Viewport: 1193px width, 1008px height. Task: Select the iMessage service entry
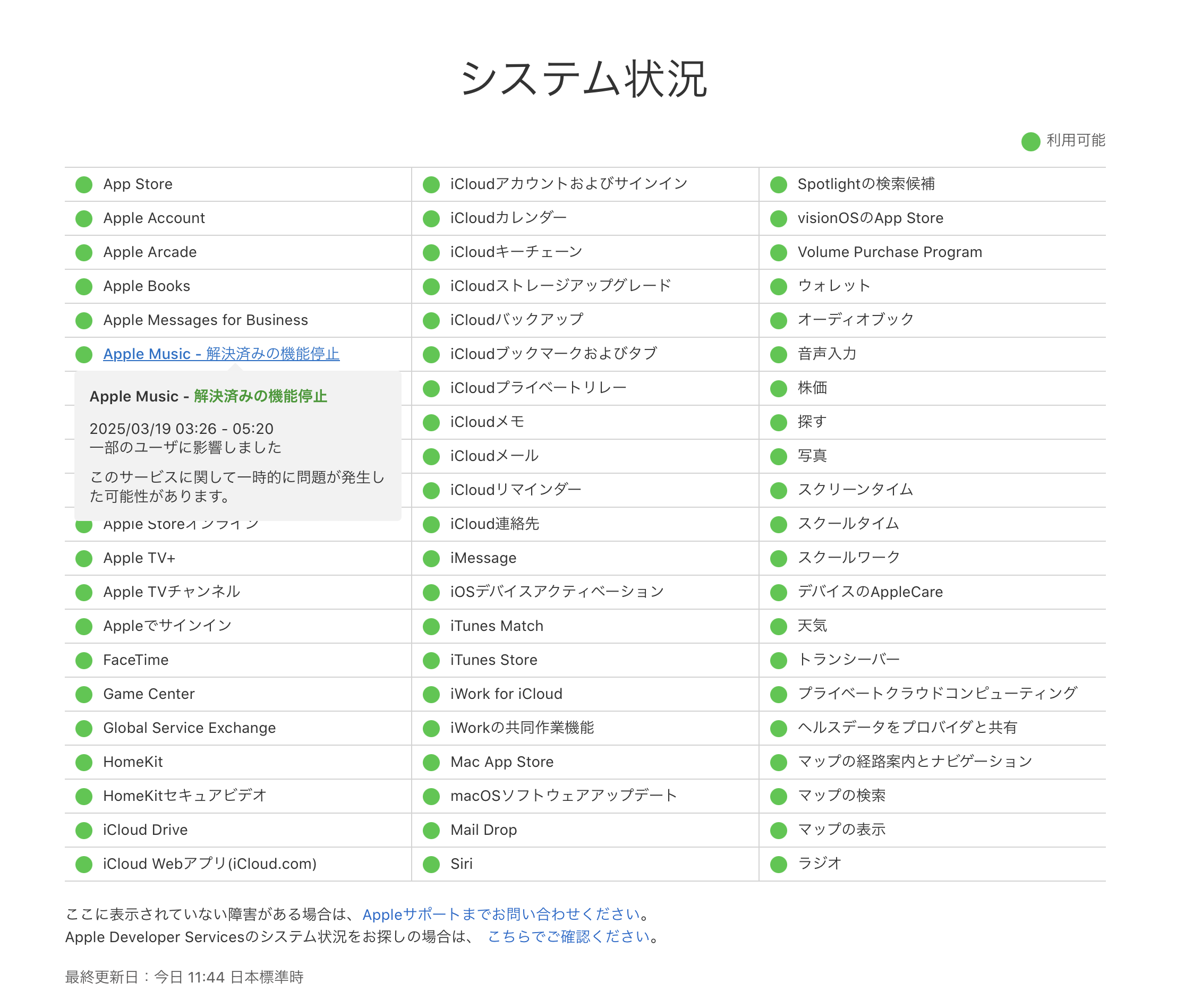[x=483, y=558]
